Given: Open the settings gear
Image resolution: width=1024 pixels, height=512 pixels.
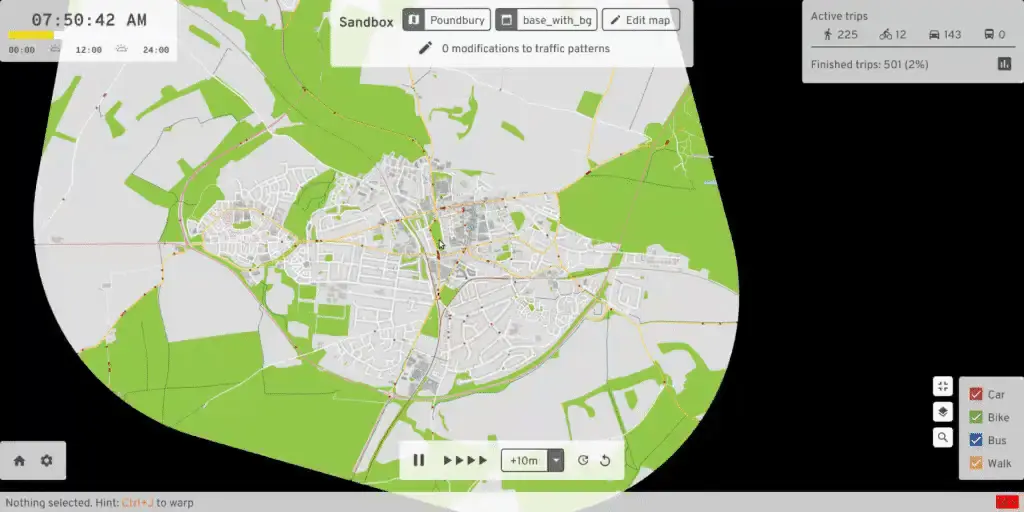Looking at the screenshot, I should [46, 460].
